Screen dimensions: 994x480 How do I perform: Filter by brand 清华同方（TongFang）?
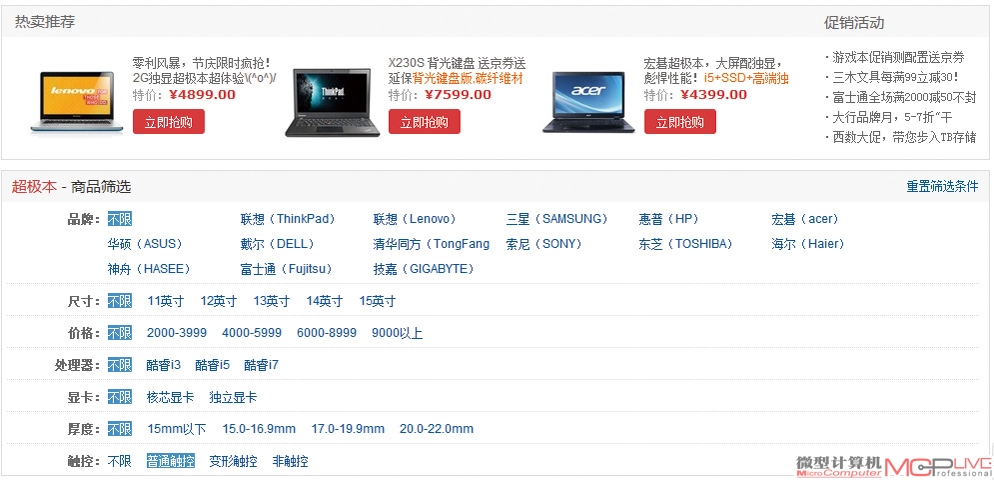pos(431,244)
